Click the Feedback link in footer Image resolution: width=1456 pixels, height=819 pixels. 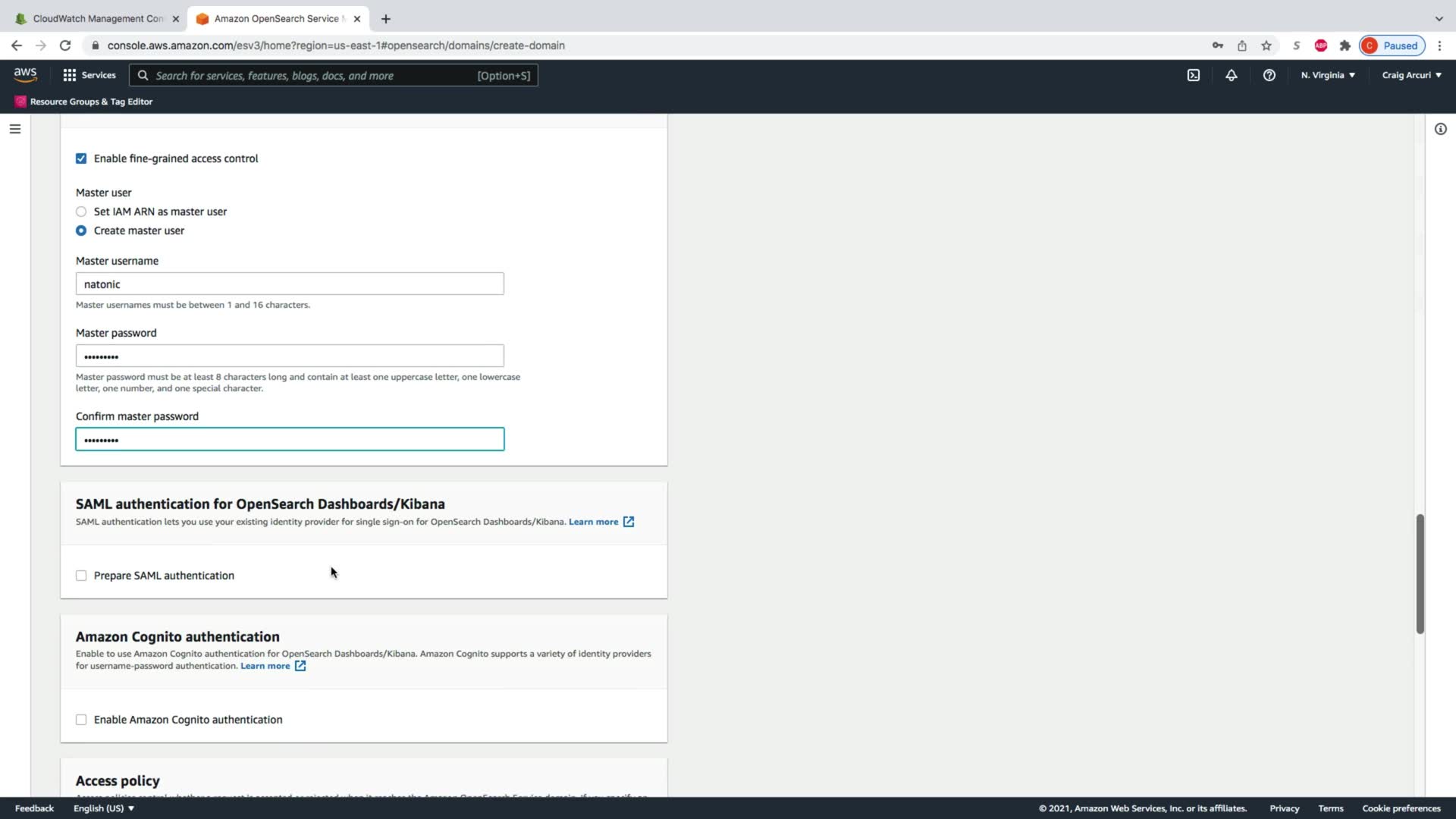pyautogui.click(x=34, y=808)
